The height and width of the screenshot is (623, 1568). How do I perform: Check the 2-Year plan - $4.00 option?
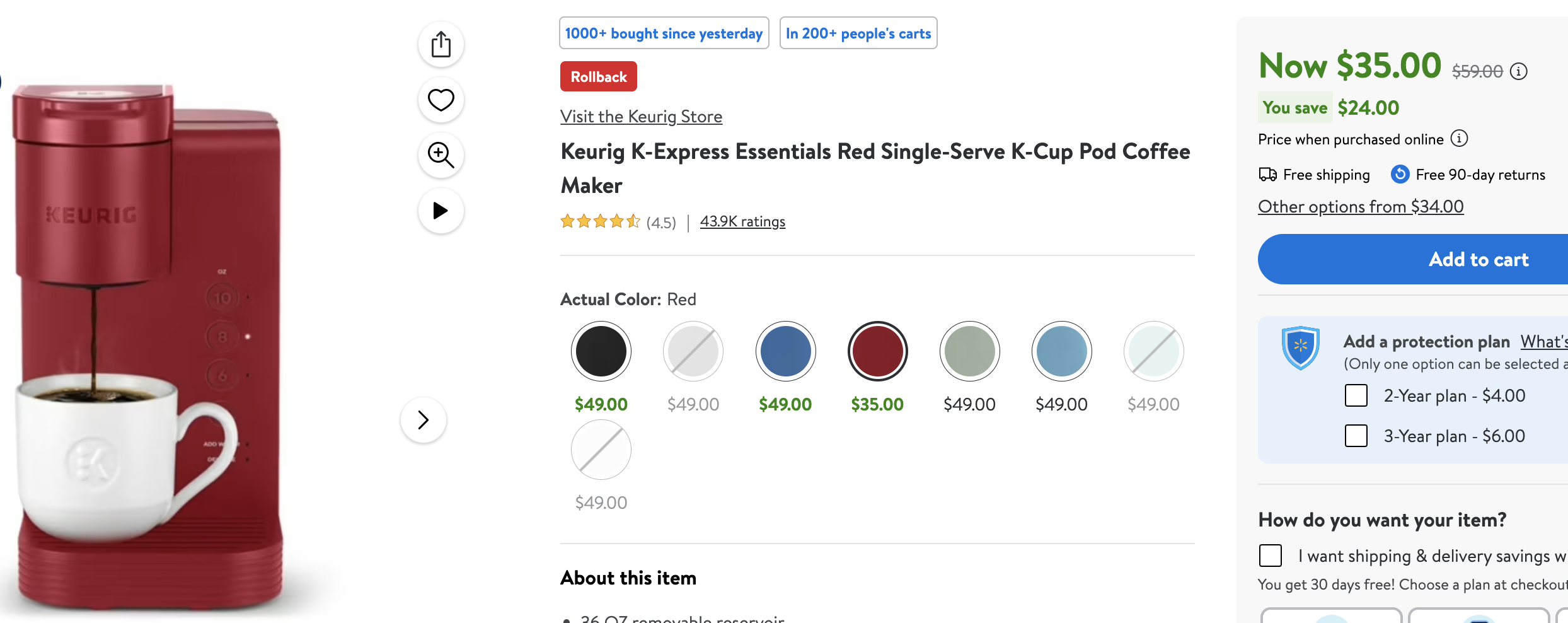pyautogui.click(x=1356, y=395)
